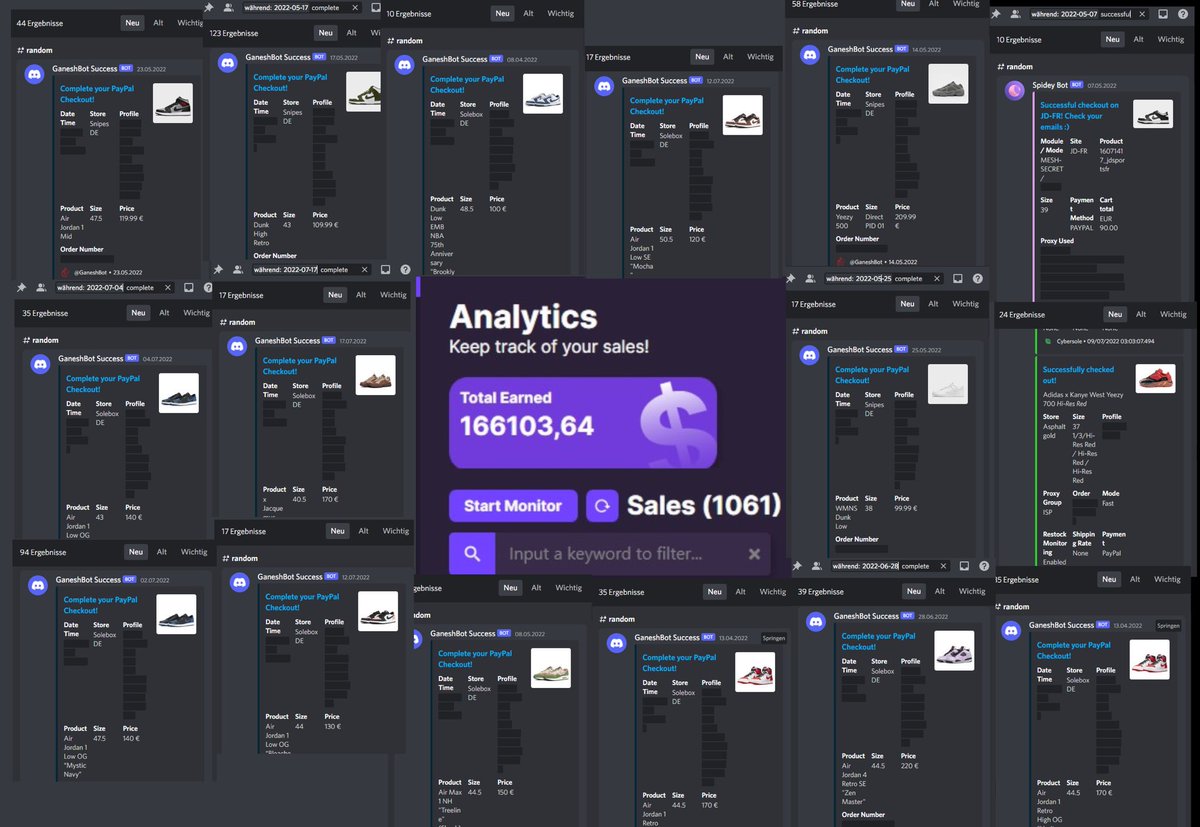Open Wichtig tab in 94 Ergebnisse panel

tap(194, 552)
